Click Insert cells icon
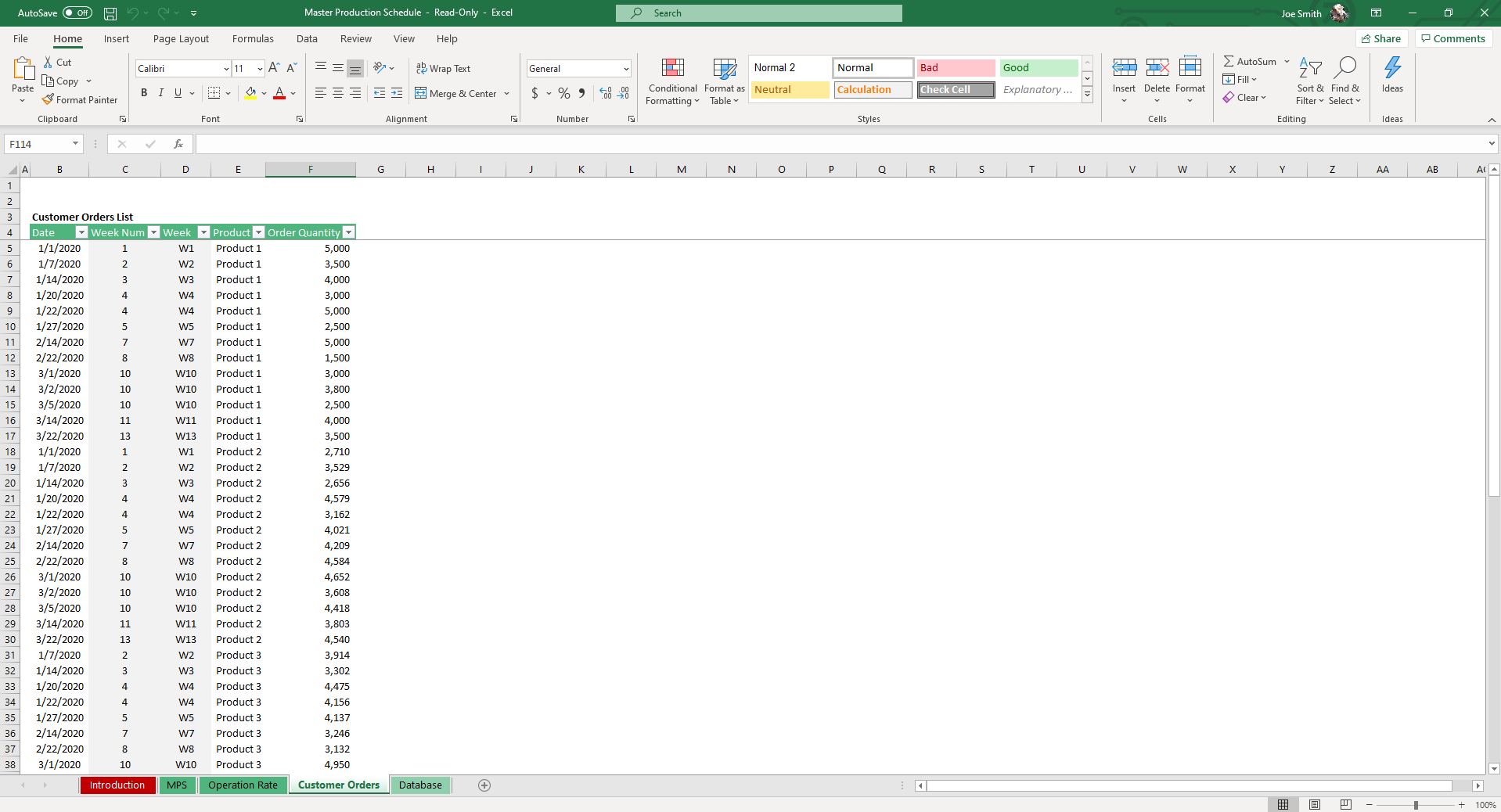This screenshot has width=1501, height=812. 1125,68
